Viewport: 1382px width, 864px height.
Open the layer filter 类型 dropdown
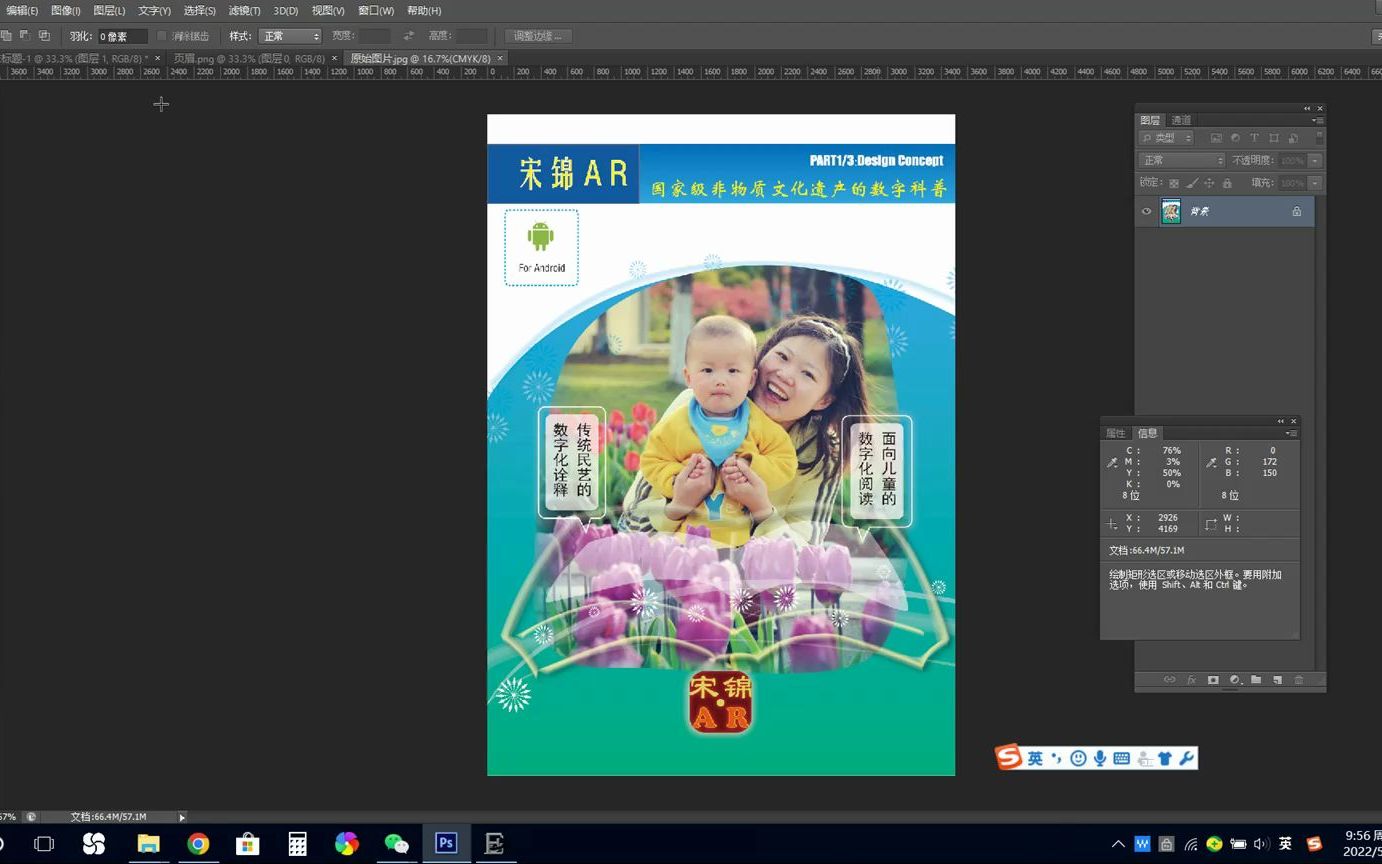1166,138
